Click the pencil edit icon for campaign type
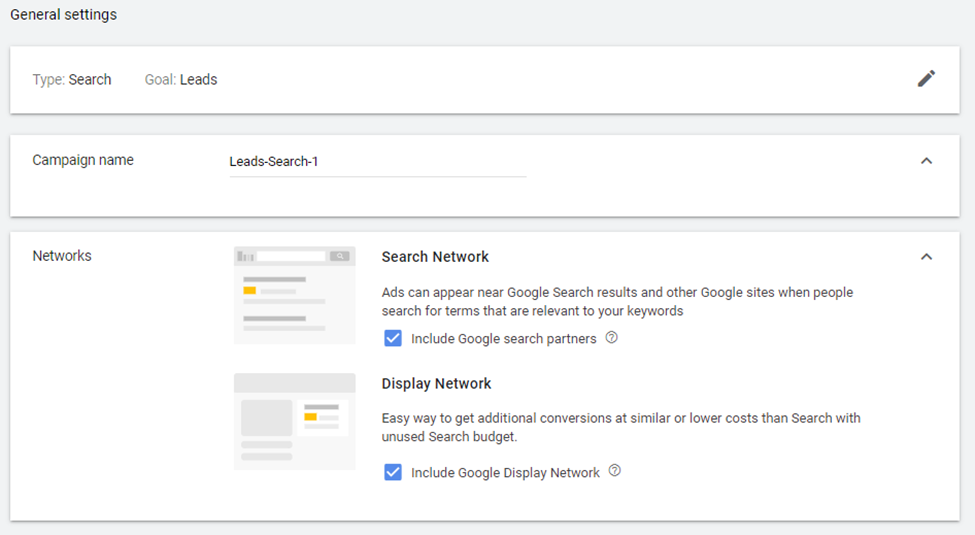The image size is (975, 535). click(926, 78)
